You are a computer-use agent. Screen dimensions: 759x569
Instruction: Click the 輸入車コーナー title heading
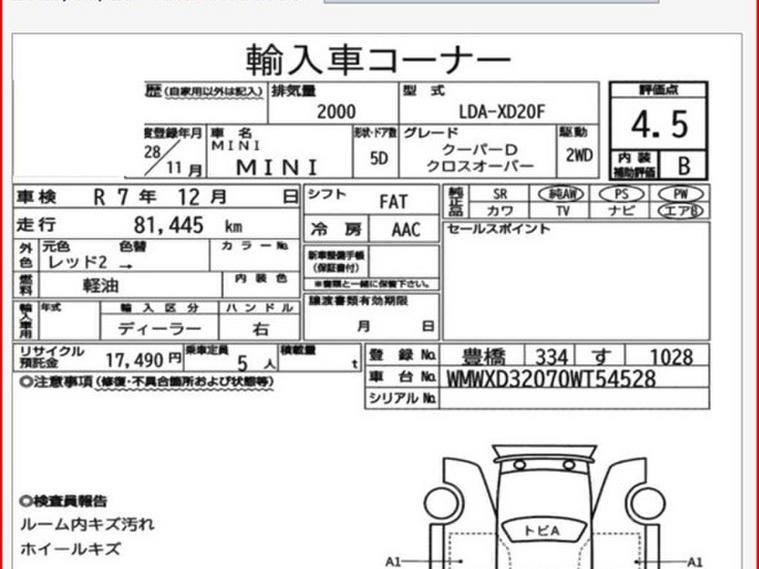(379, 60)
